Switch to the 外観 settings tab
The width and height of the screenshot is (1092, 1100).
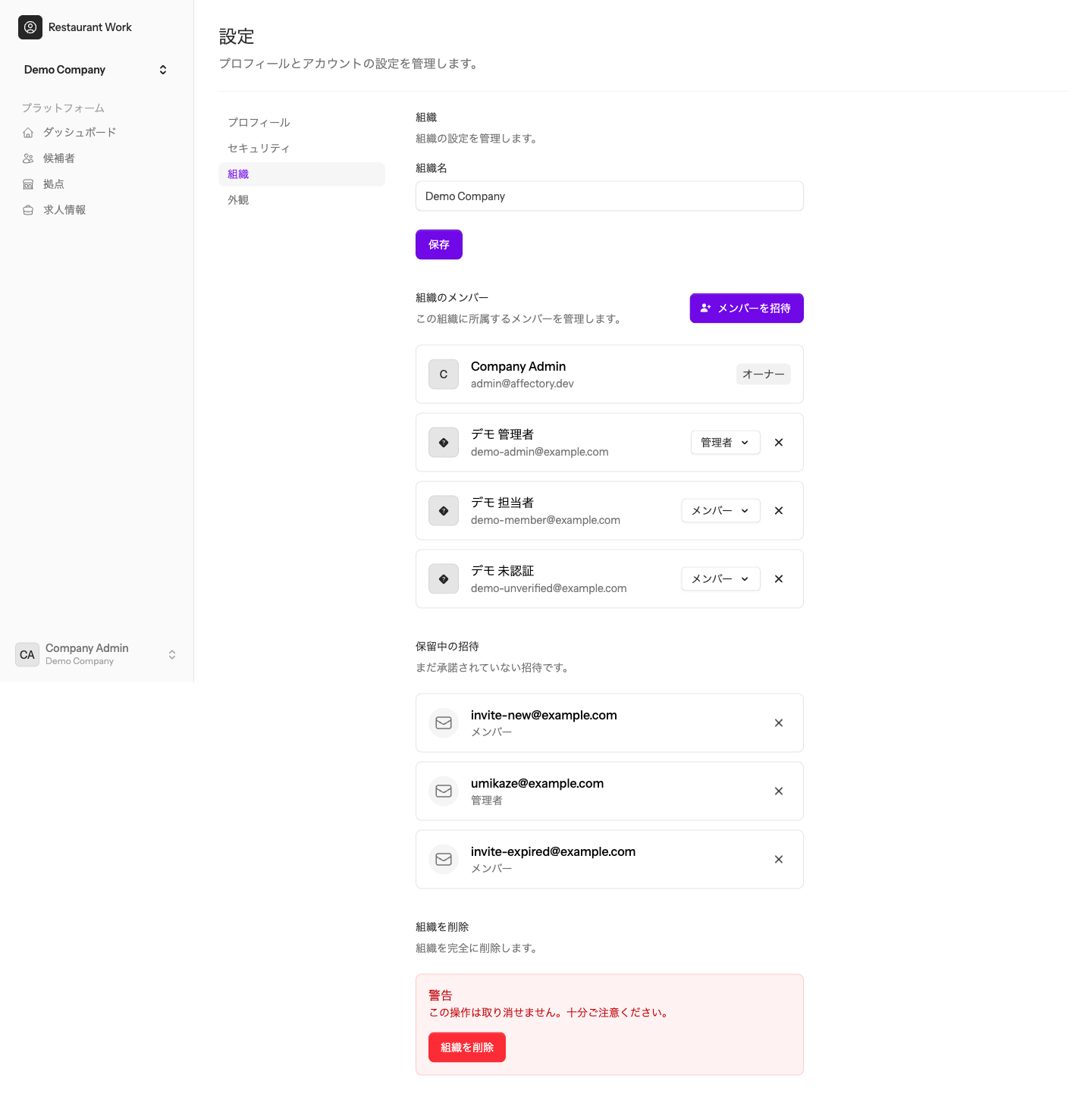point(302,200)
